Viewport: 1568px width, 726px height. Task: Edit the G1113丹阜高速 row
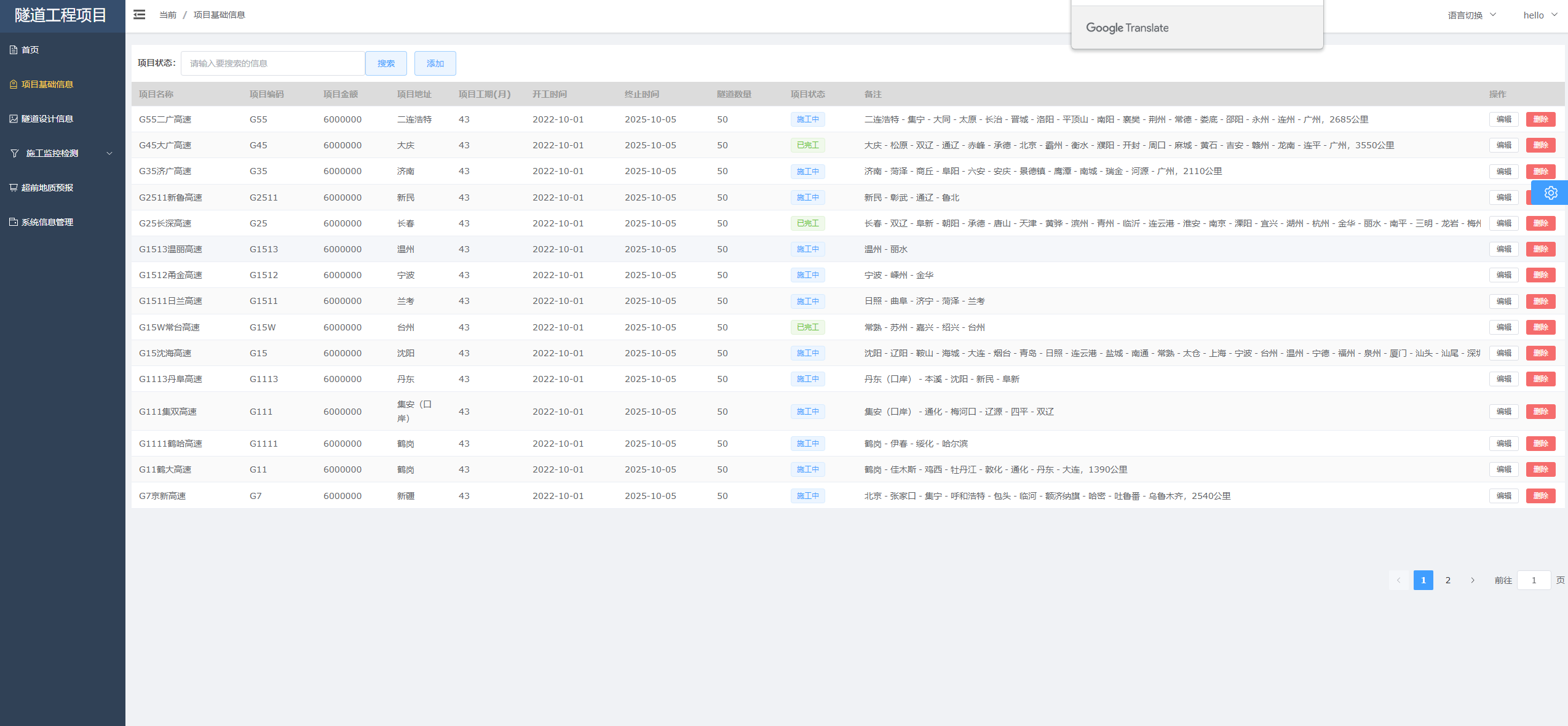(x=1504, y=379)
